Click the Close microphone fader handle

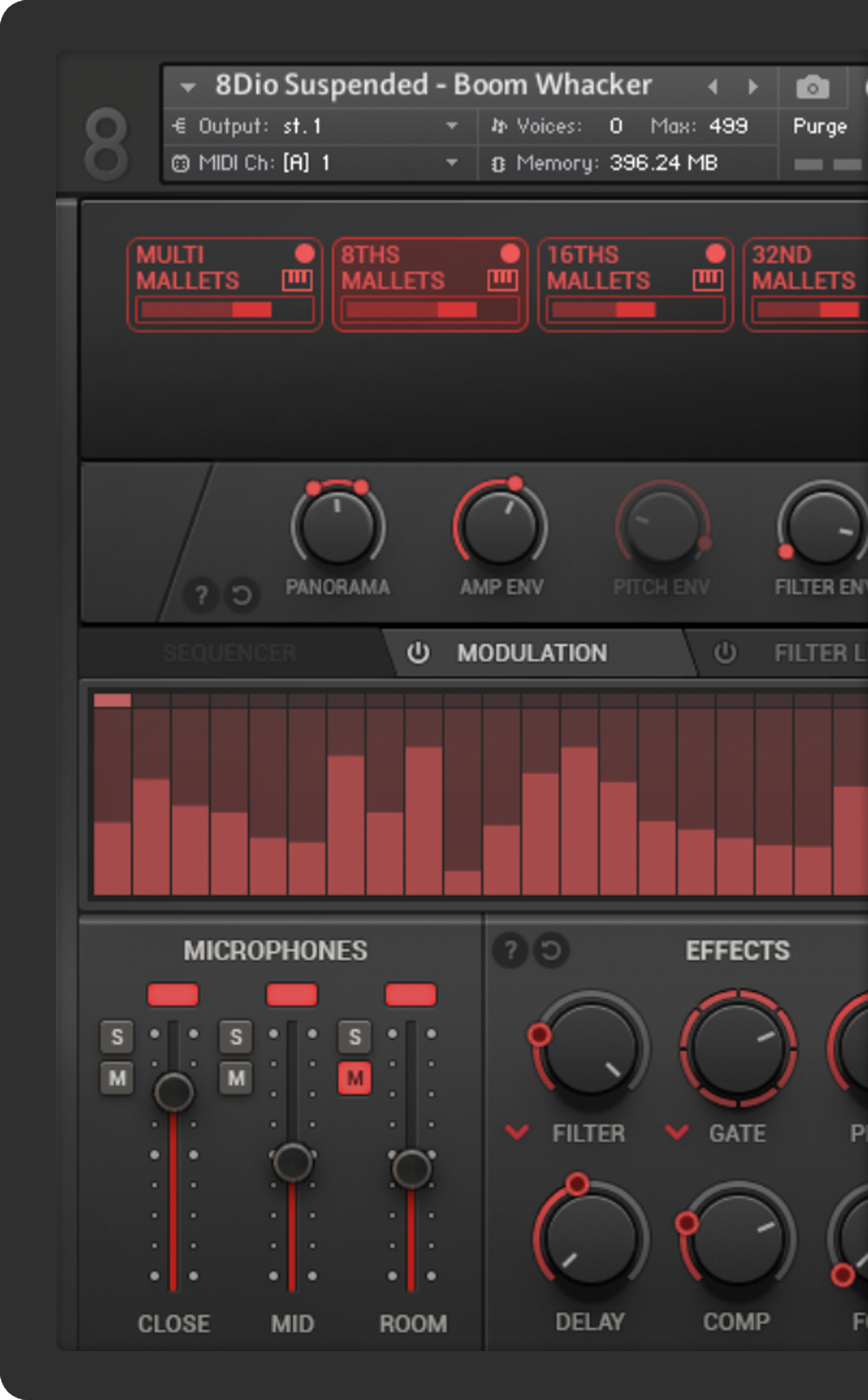[174, 1092]
